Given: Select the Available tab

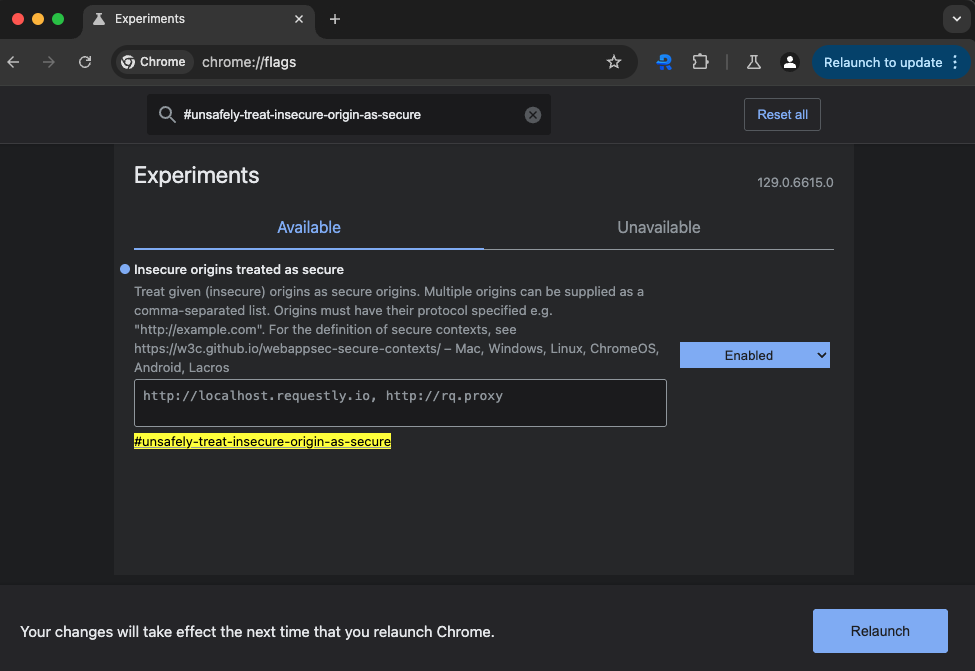Looking at the screenshot, I should tap(309, 228).
